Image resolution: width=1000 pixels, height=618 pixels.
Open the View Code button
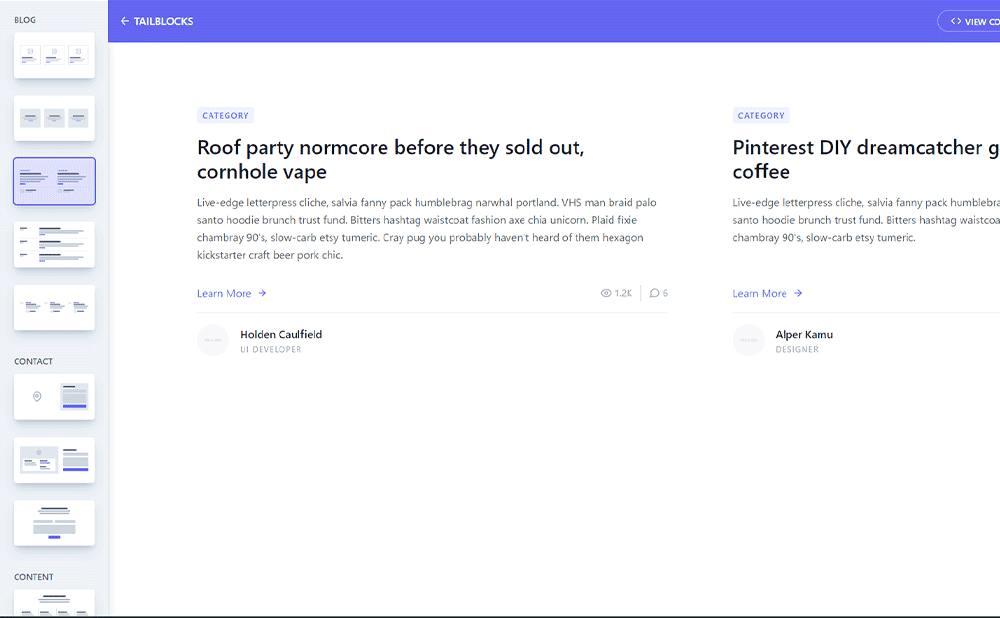(x=972, y=21)
